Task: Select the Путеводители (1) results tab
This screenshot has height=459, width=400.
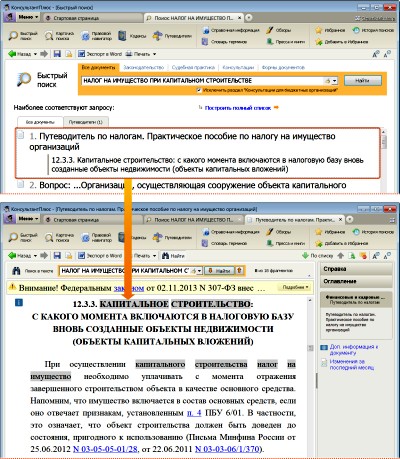Action: (86, 122)
